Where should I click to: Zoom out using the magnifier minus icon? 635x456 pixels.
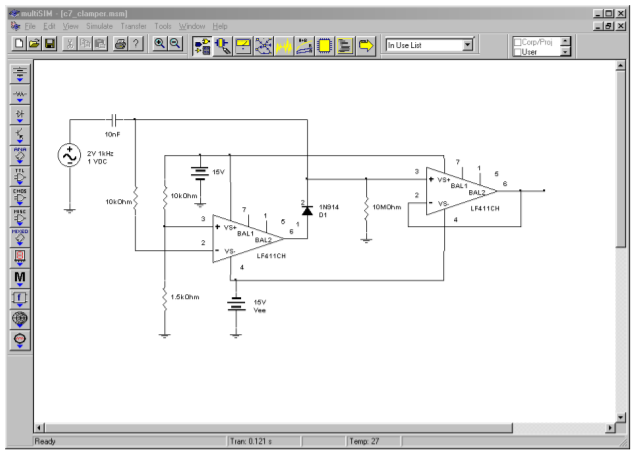(176, 45)
